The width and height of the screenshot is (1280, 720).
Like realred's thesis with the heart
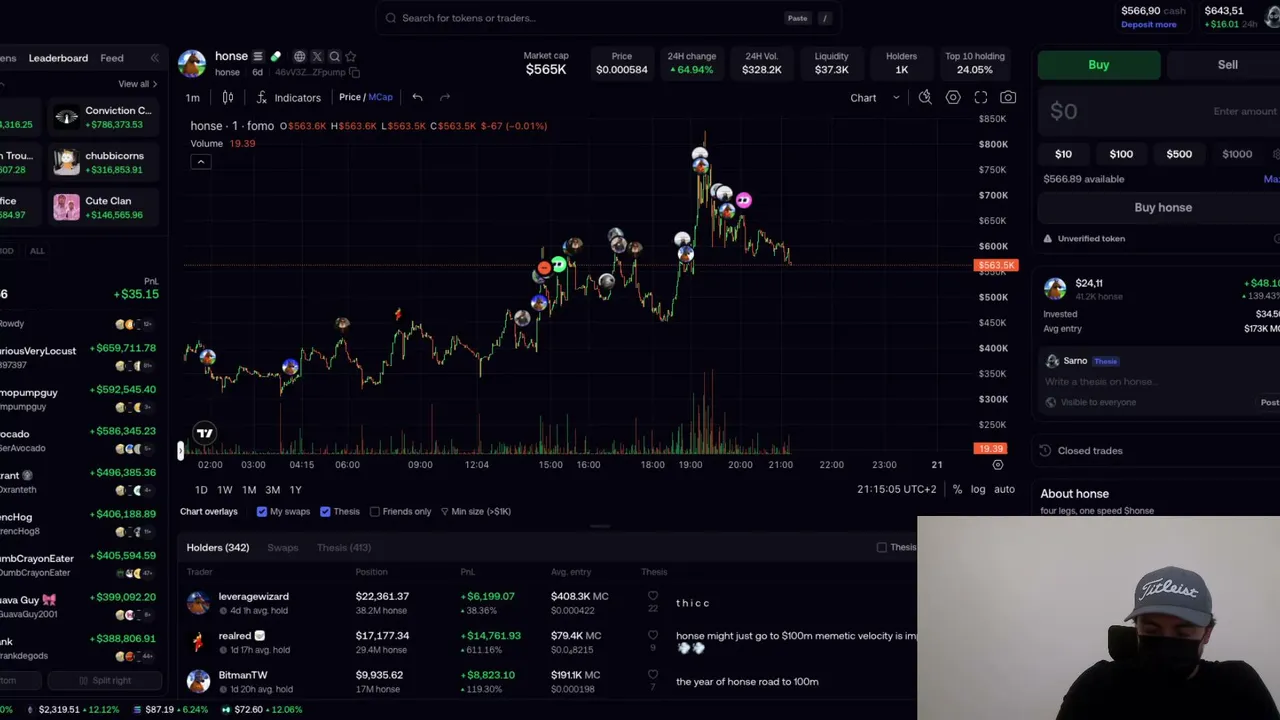(x=653, y=635)
